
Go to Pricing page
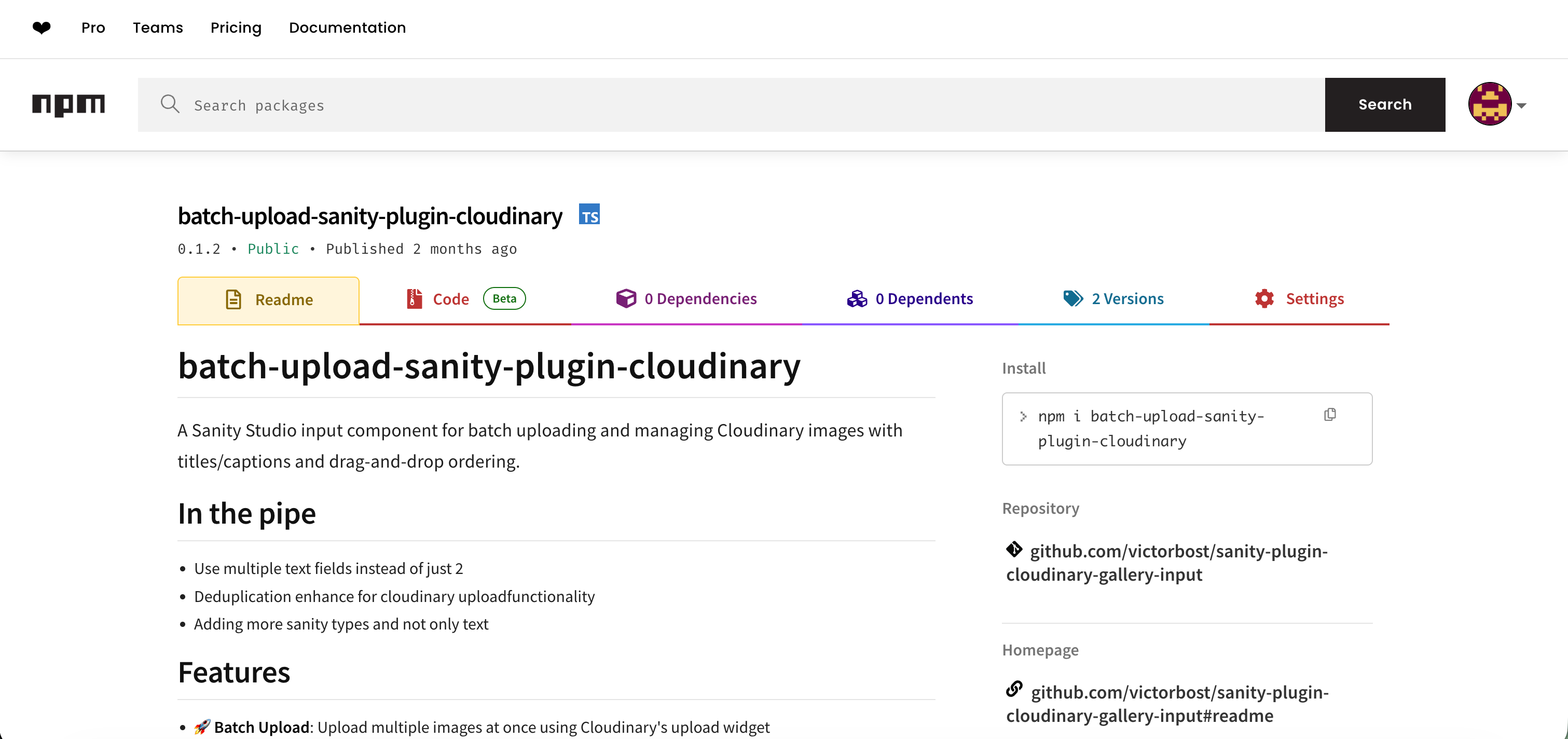(236, 28)
